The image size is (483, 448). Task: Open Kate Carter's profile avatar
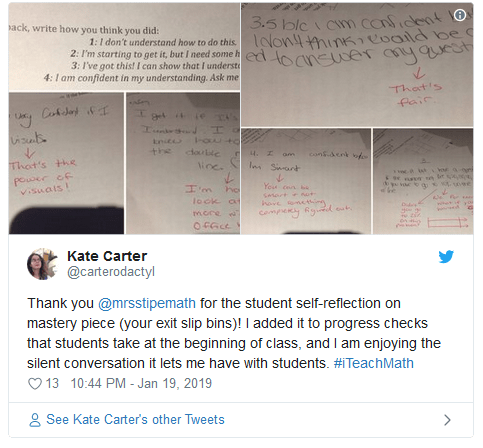(43, 264)
